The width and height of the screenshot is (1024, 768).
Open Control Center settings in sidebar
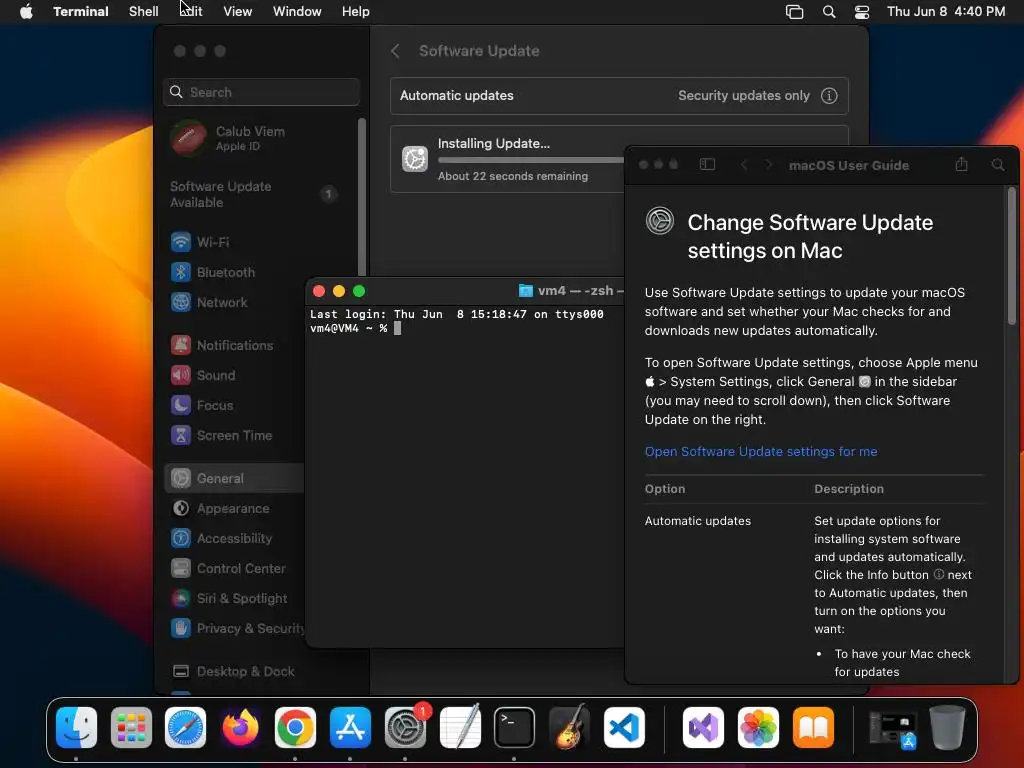pos(229,568)
